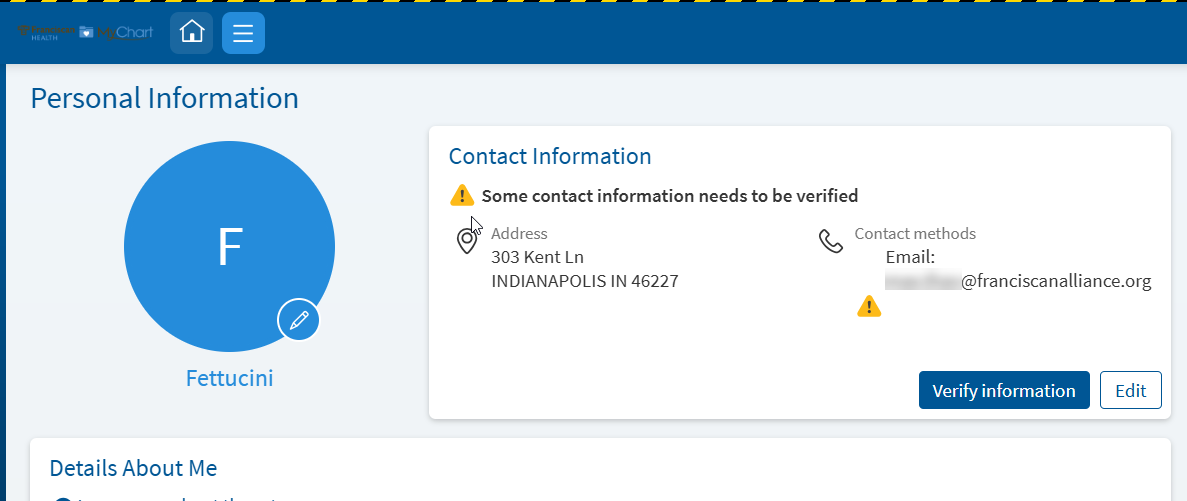
Task: Click the Verify information button
Action: click(x=1004, y=391)
